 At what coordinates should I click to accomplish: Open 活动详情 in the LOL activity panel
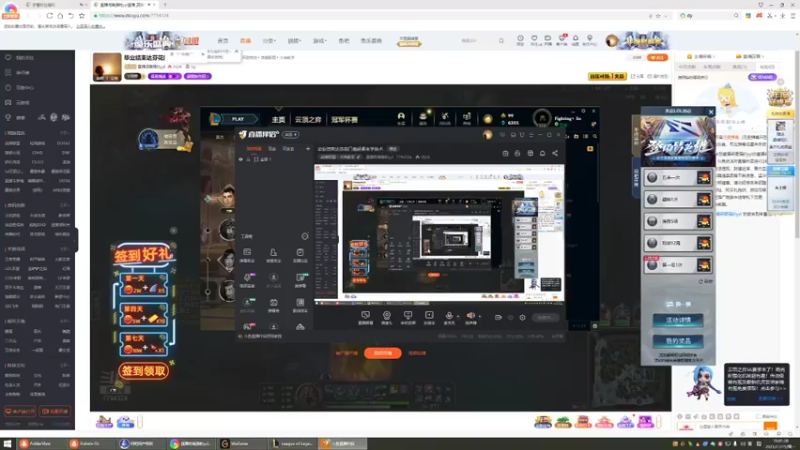678,320
